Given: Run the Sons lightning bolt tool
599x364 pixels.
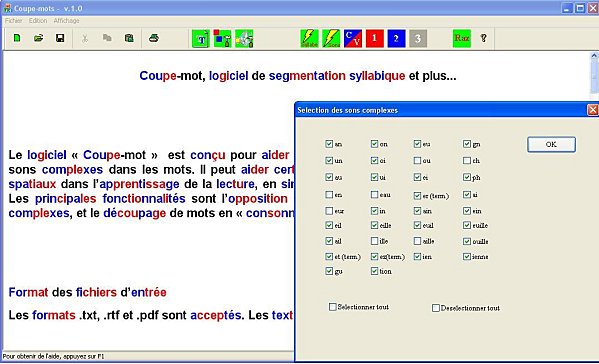Looking at the screenshot, I should (x=331, y=39).
